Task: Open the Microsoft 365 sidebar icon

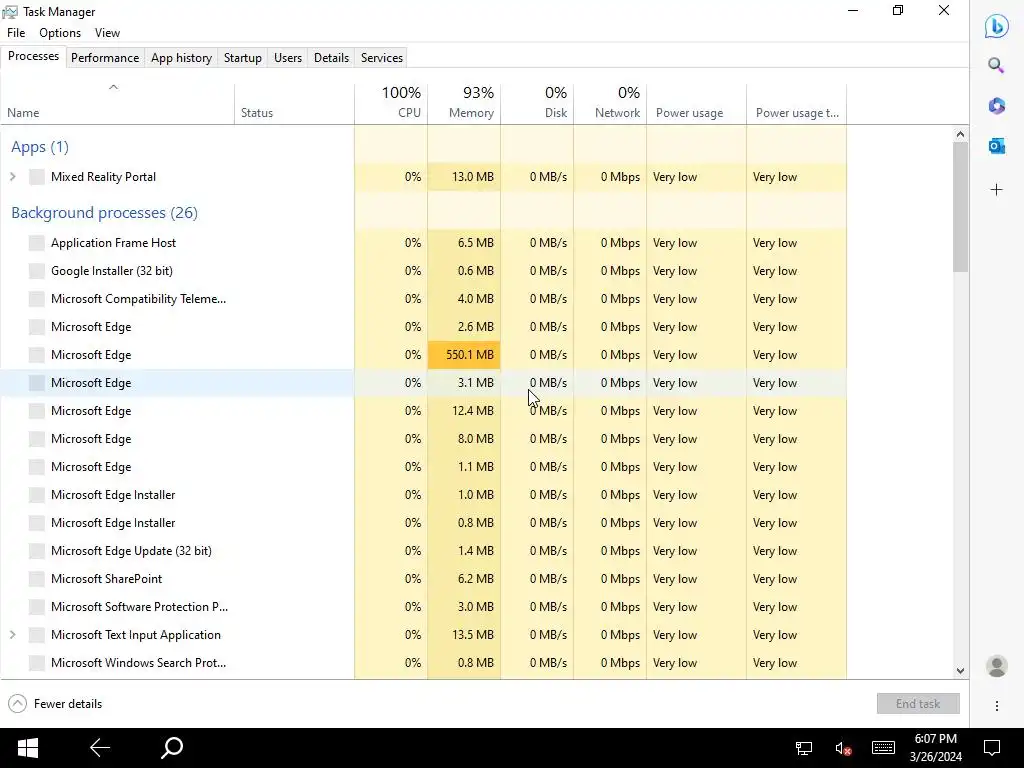Action: pyautogui.click(x=997, y=106)
